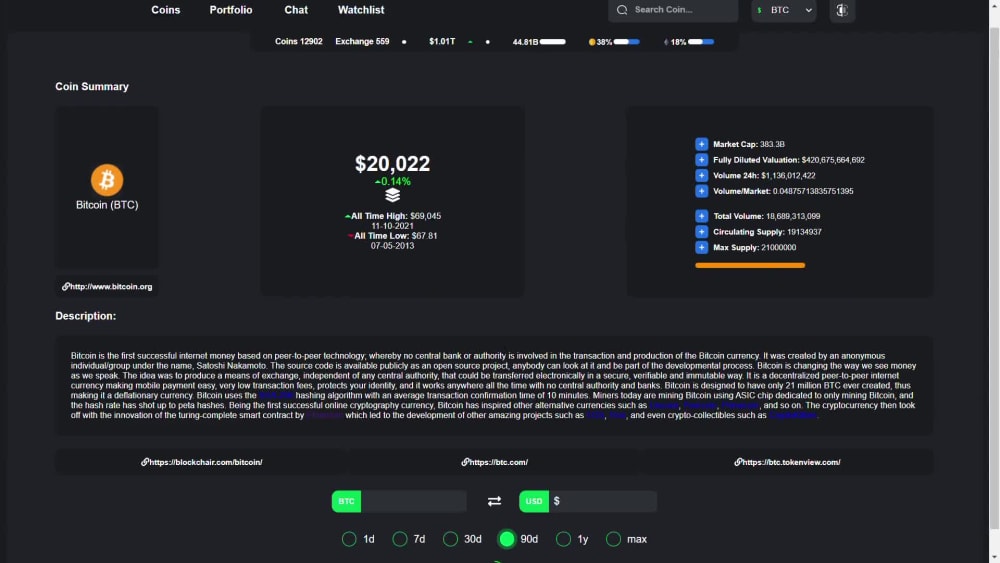
Task: Open the Chat page
Action: click(x=296, y=10)
